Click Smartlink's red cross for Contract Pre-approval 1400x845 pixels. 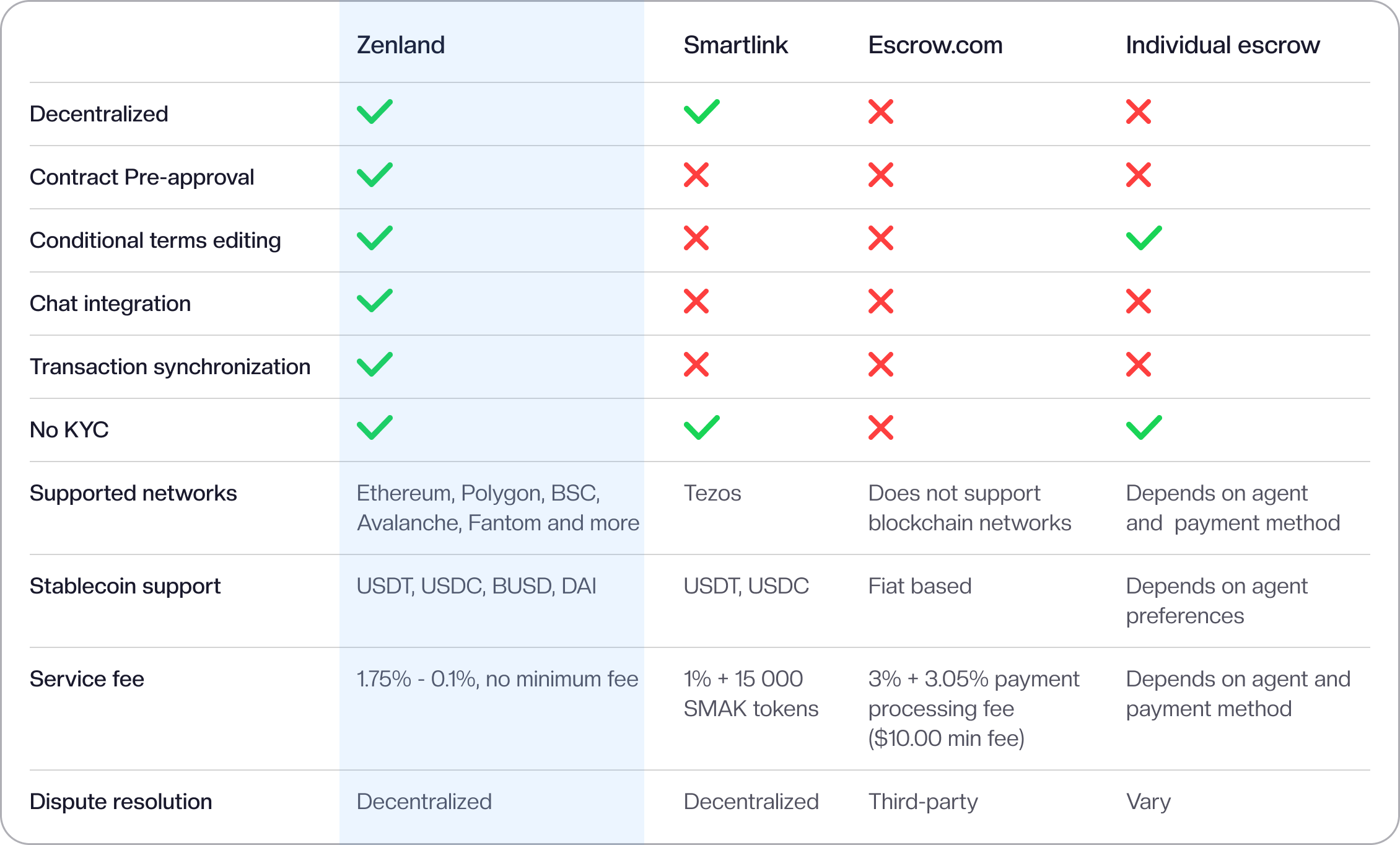[x=696, y=175]
